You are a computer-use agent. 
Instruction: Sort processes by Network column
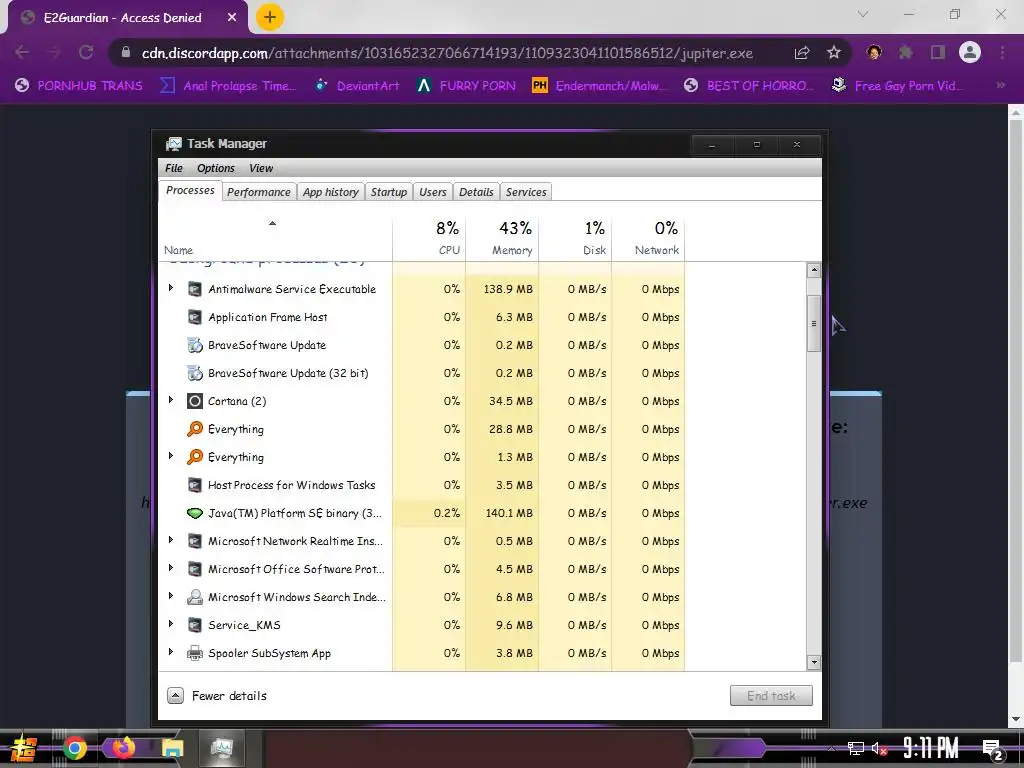(x=648, y=238)
